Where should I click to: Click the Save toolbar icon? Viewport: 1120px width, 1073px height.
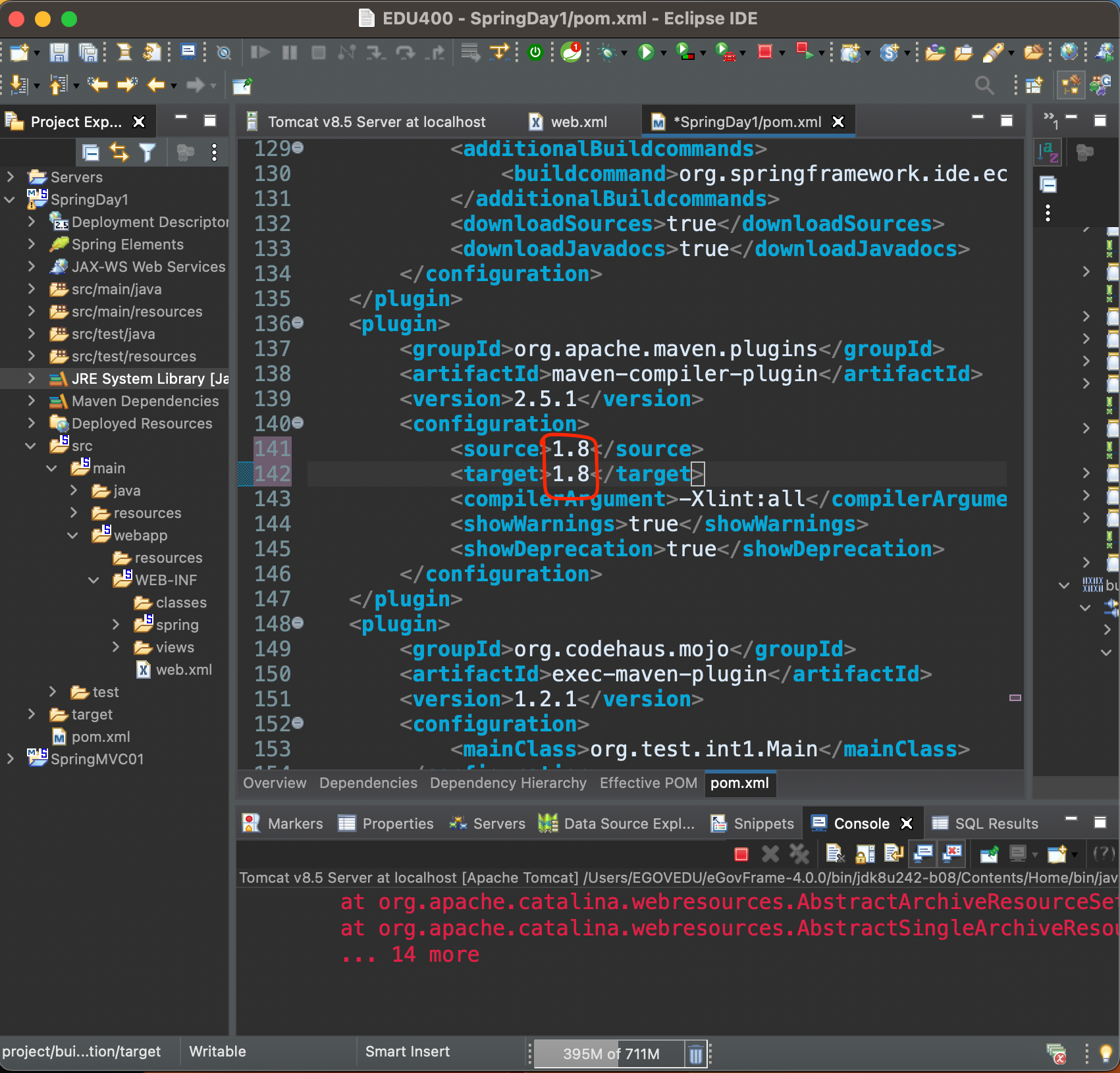tap(59, 52)
